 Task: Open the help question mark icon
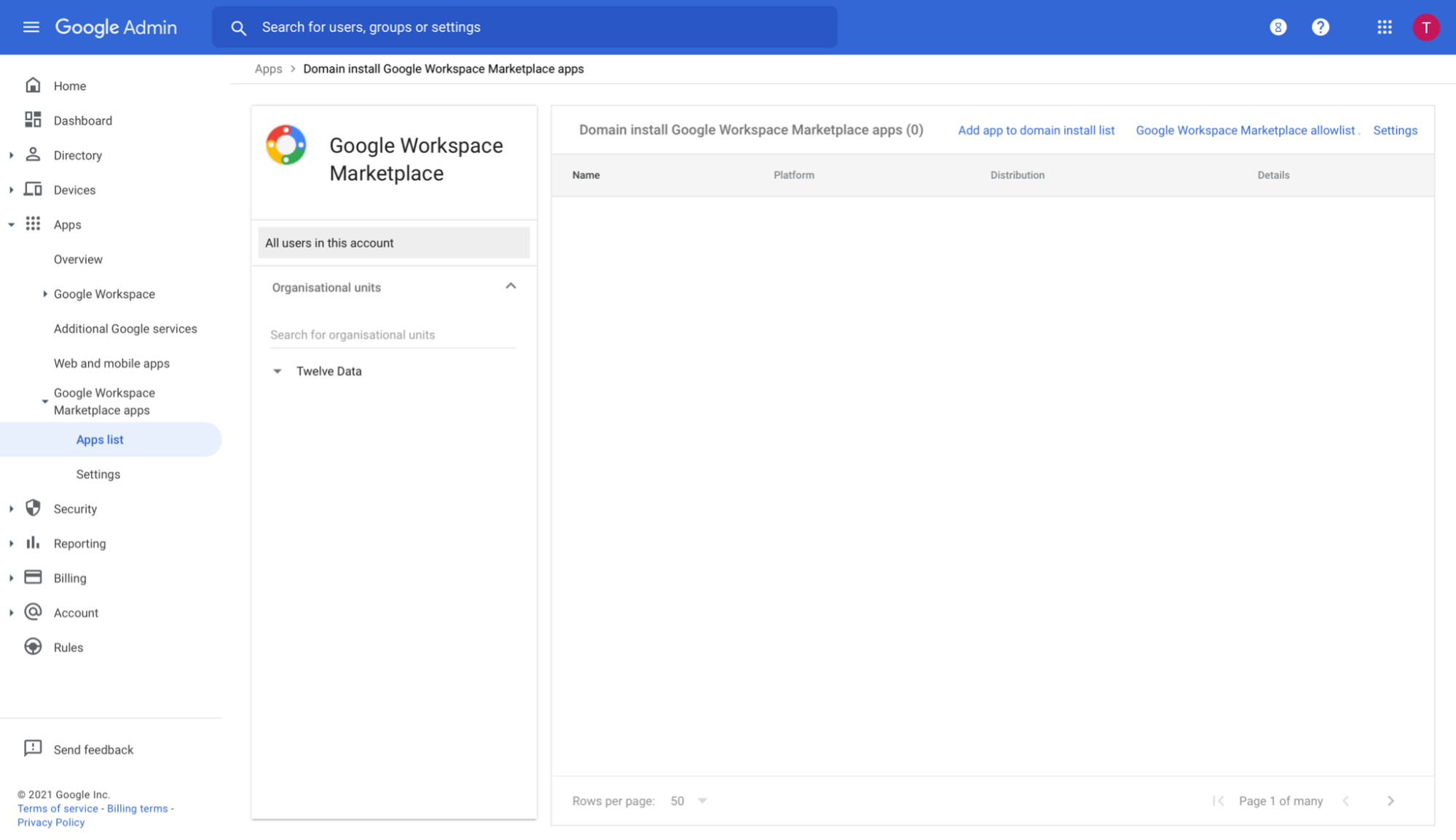point(1321,27)
